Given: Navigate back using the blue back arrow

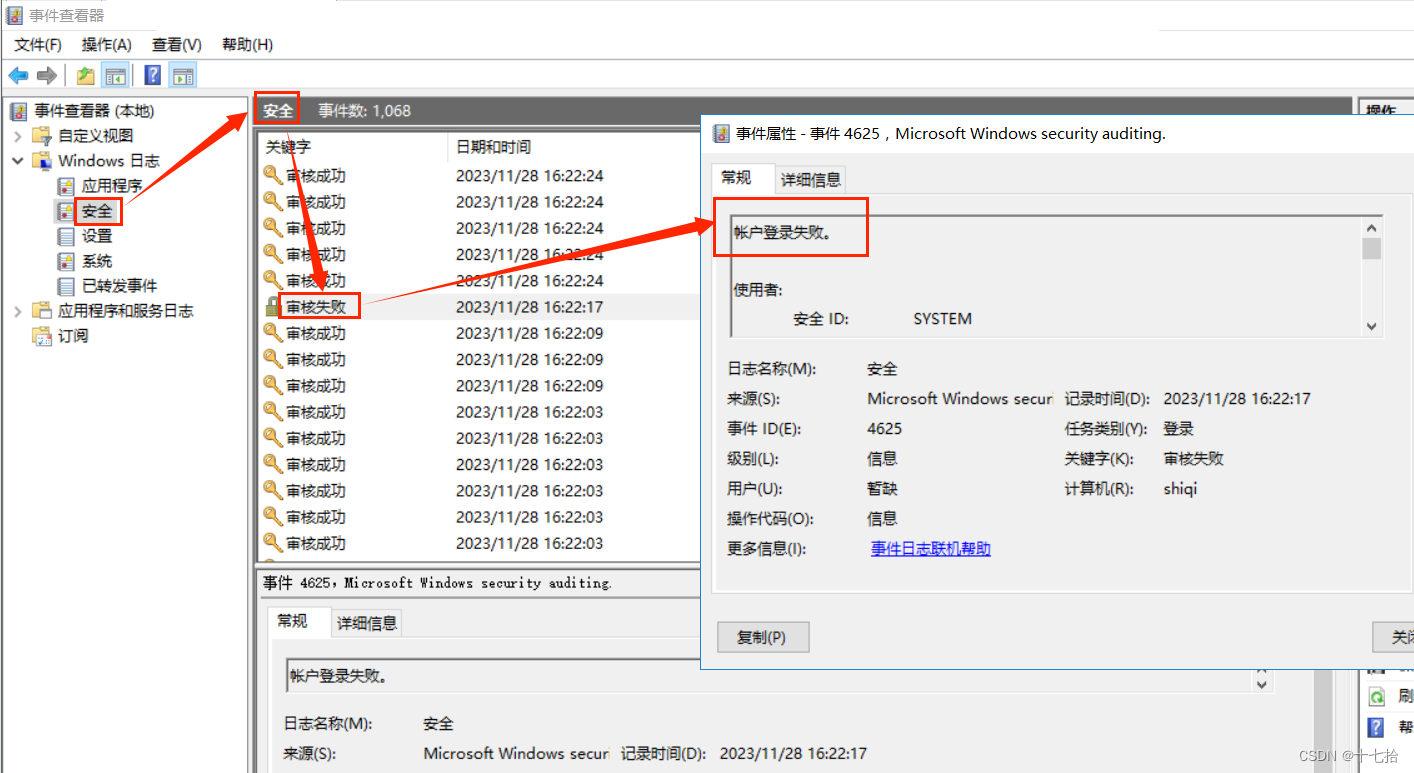Looking at the screenshot, I should [x=16, y=74].
